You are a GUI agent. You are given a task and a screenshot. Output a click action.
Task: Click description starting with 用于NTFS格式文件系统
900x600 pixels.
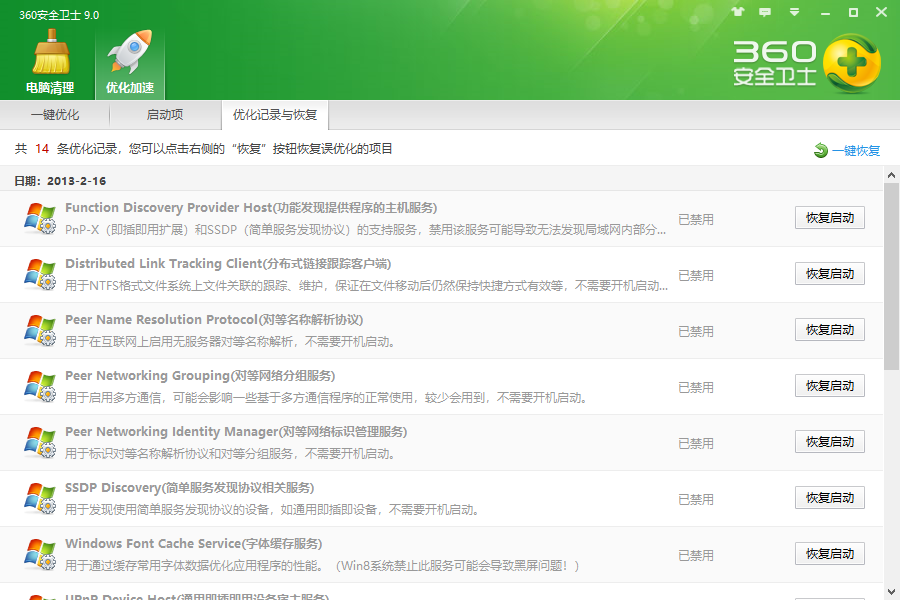pos(366,285)
